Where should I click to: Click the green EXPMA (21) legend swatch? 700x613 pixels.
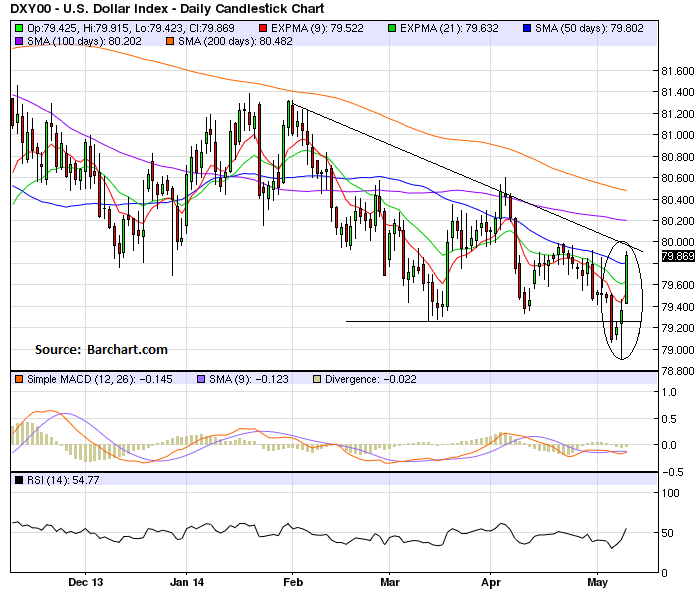392,28
